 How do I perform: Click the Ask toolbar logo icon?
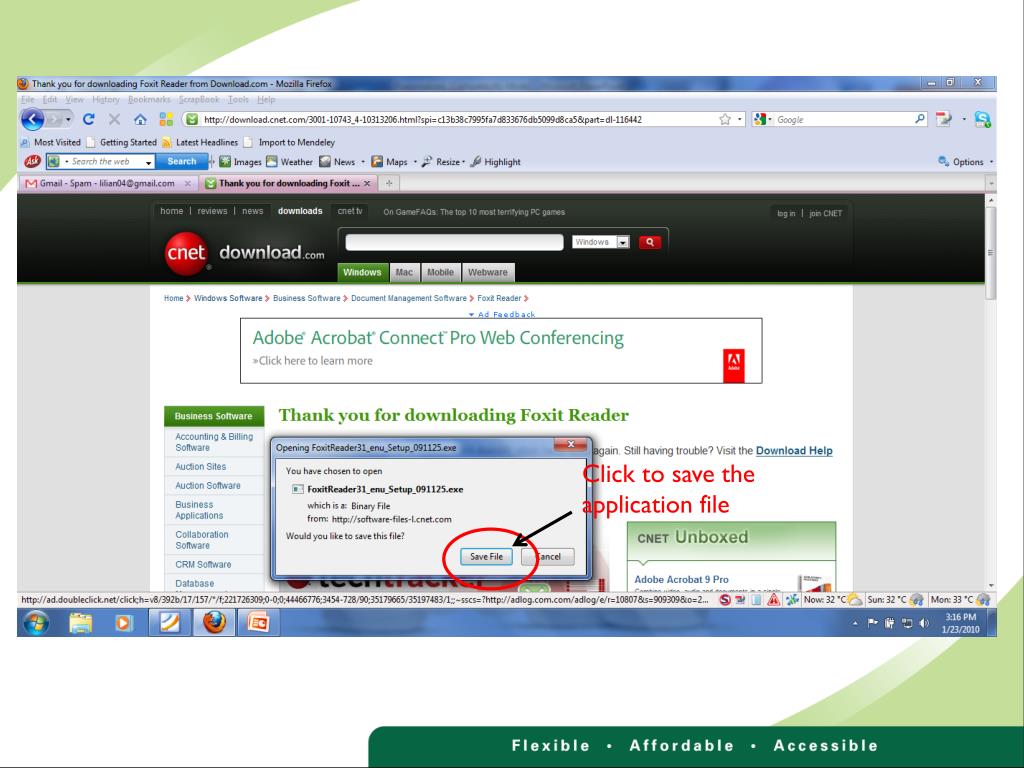pos(32,161)
